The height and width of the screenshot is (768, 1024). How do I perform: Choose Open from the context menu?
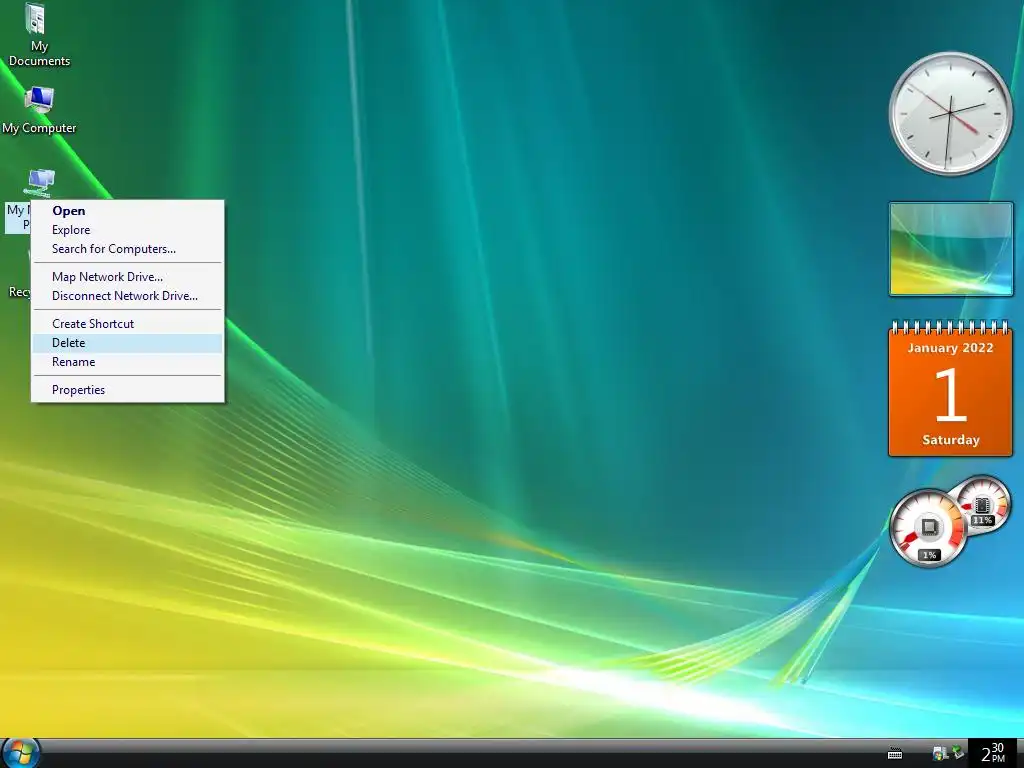(127, 211)
